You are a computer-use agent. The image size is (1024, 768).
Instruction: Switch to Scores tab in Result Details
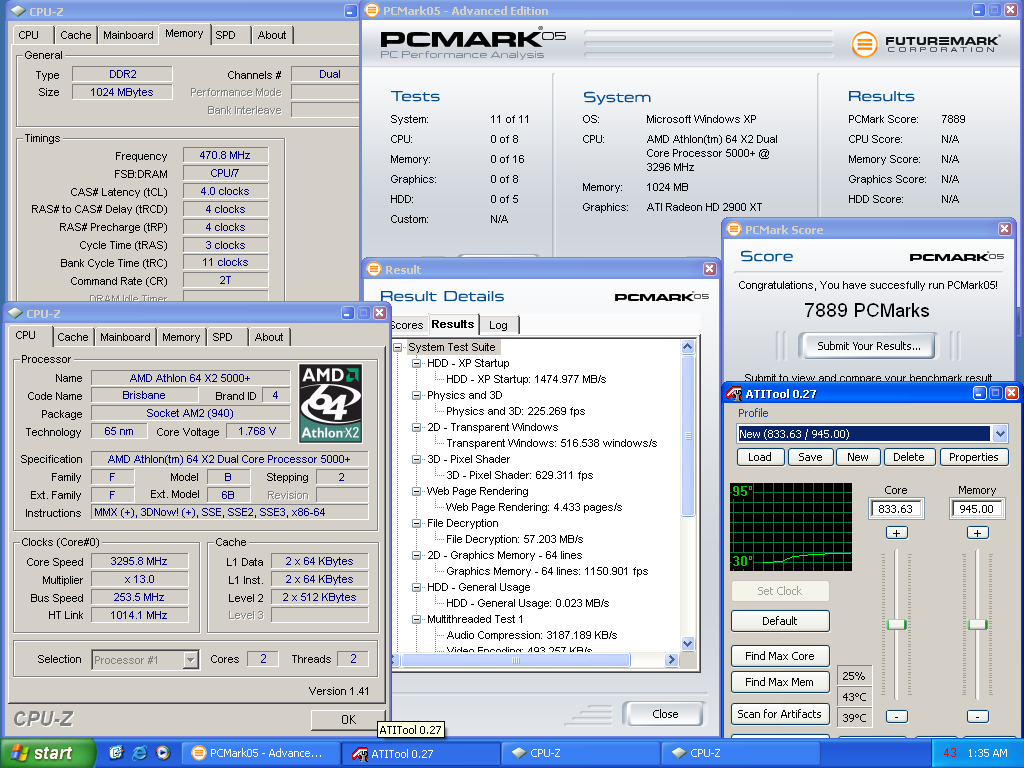pyautogui.click(x=407, y=325)
